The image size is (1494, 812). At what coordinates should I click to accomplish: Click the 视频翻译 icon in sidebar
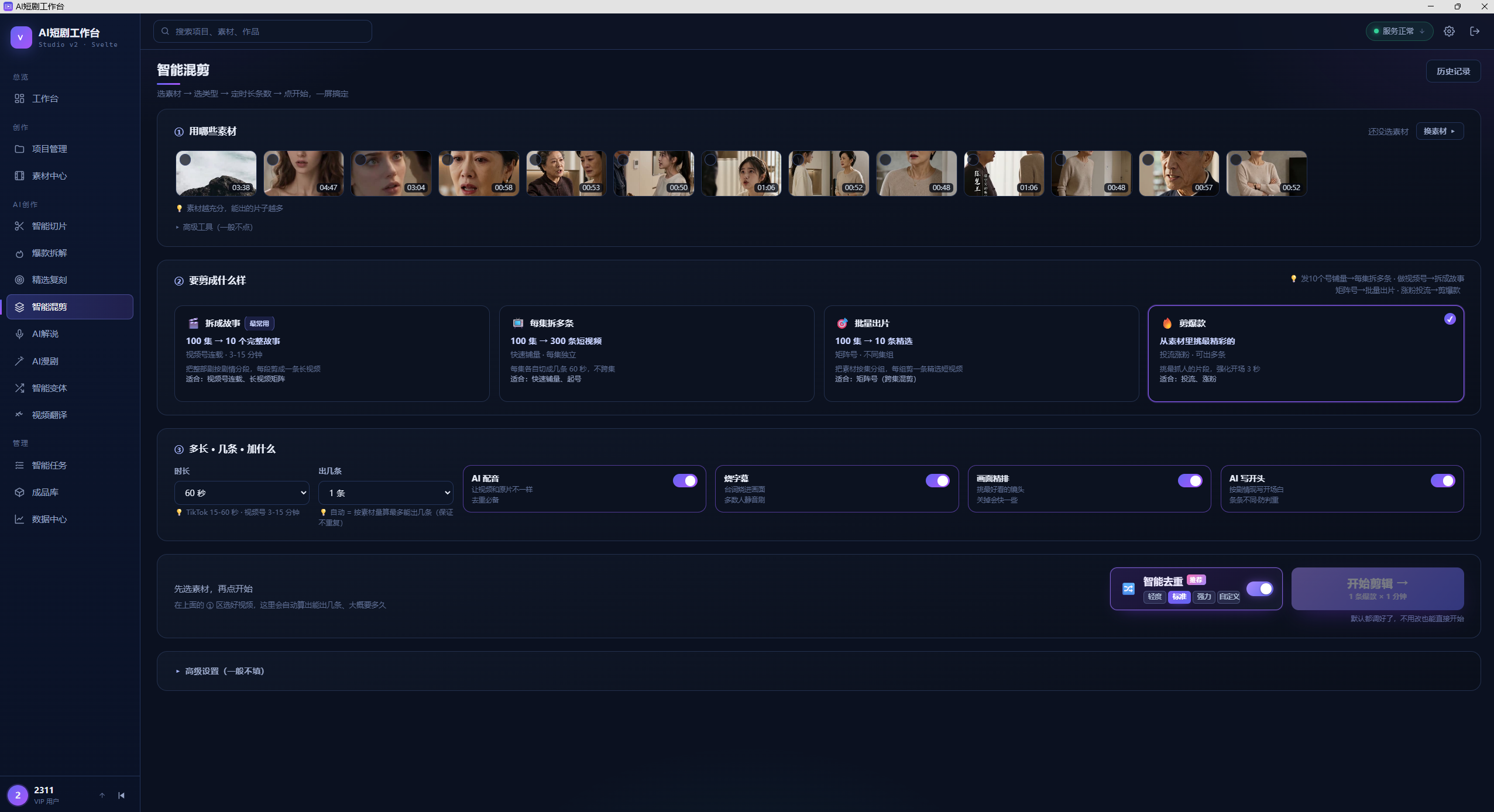[x=19, y=415]
